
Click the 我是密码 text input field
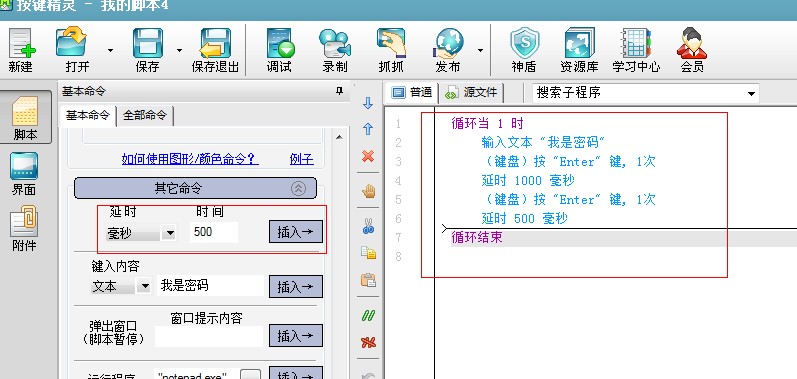(210, 286)
